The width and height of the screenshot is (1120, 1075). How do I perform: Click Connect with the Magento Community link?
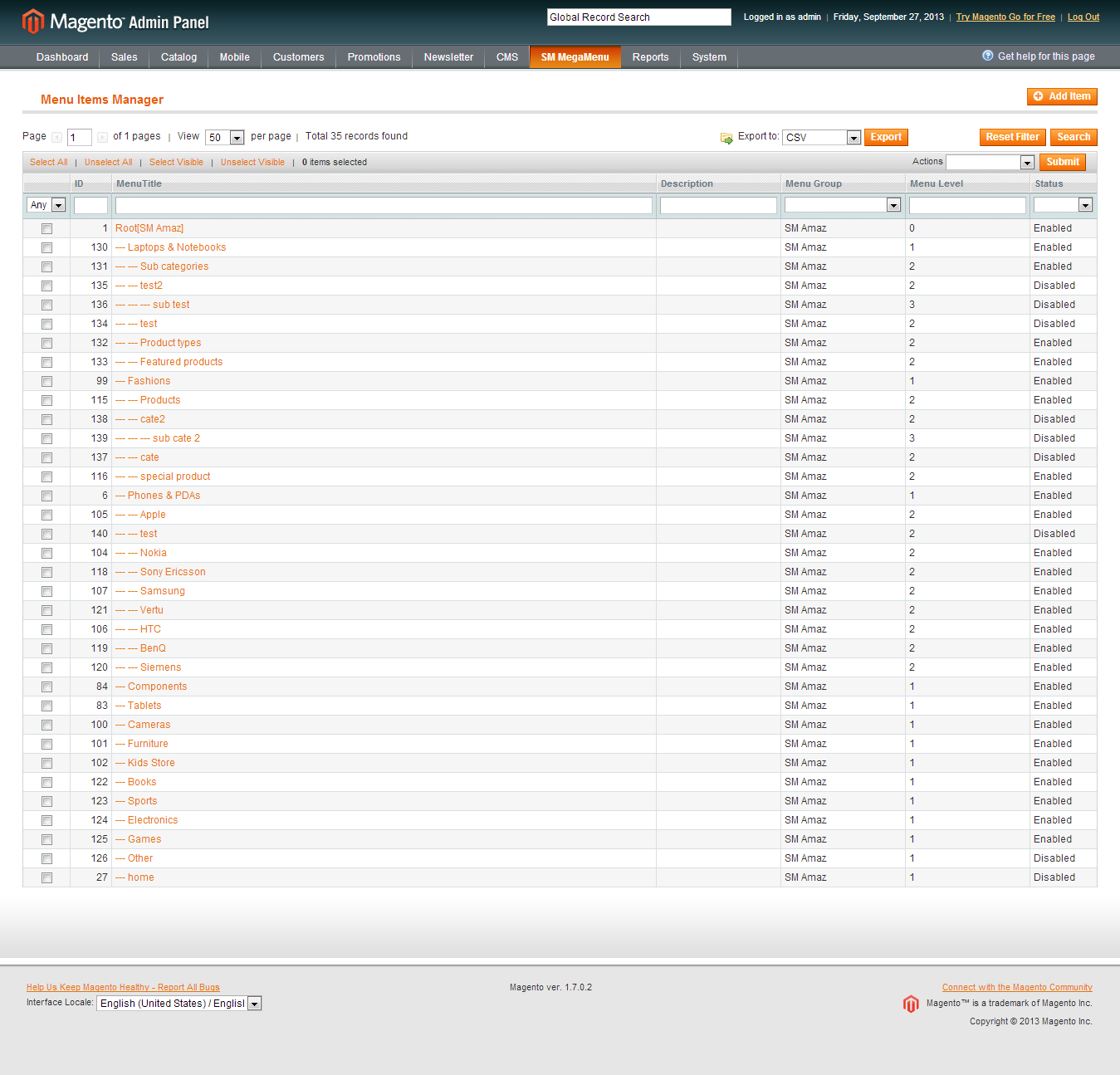click(1017, 987)
